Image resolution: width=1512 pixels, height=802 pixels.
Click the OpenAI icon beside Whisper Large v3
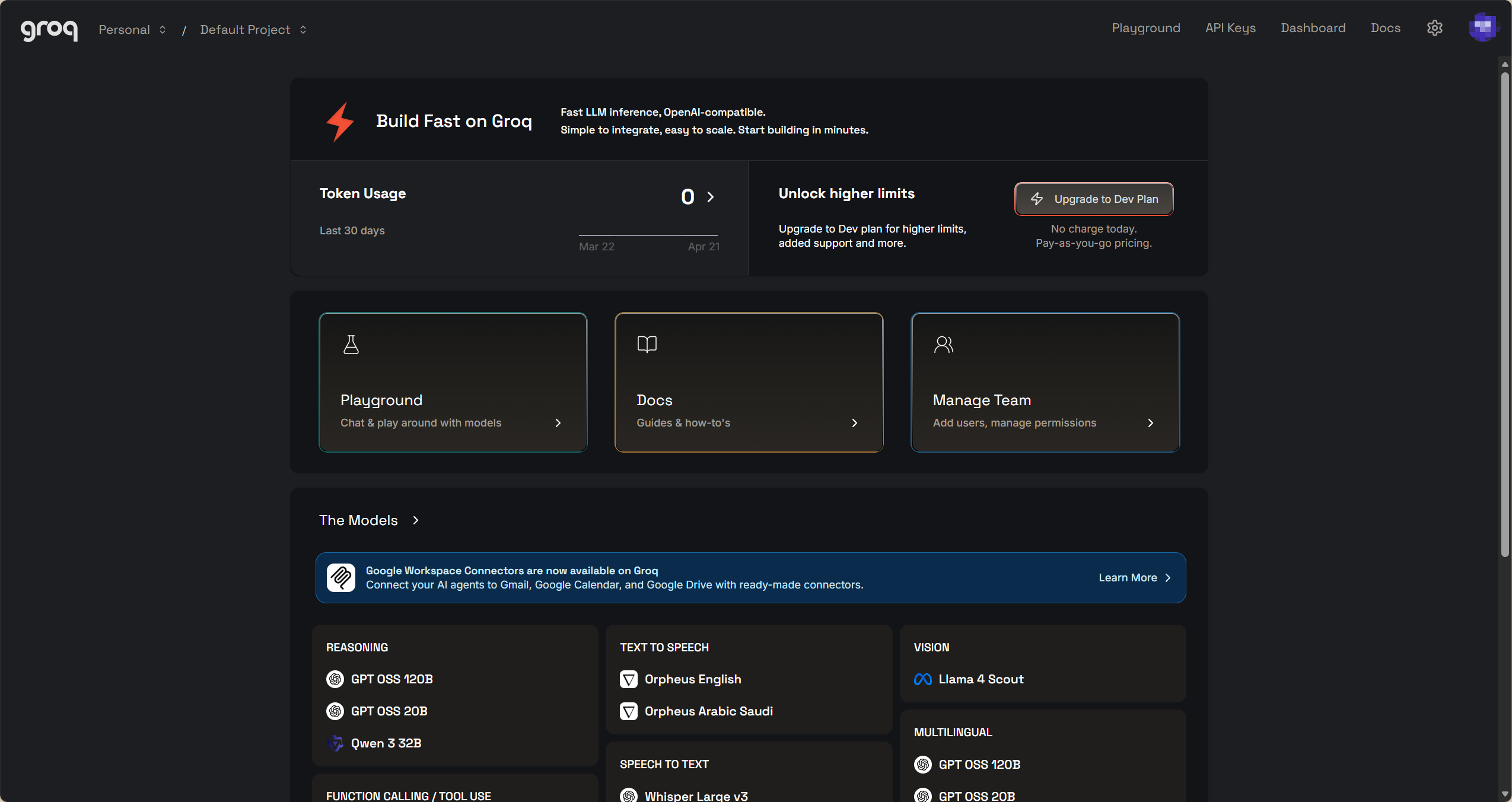coord(629,795)
